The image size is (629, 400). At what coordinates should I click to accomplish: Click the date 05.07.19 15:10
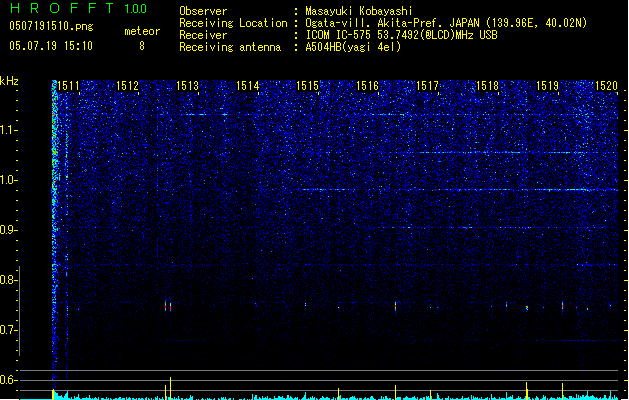[x=51, y=46]
